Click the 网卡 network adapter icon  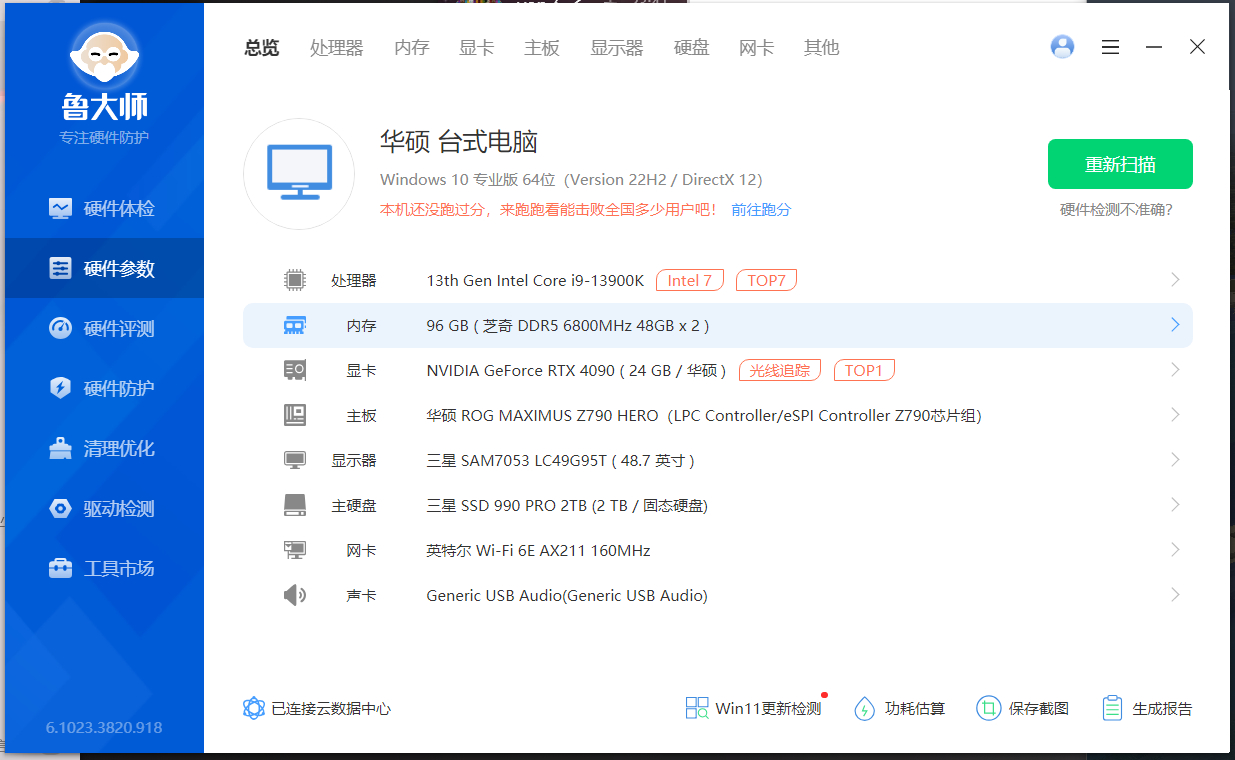[x=294, y=551]
